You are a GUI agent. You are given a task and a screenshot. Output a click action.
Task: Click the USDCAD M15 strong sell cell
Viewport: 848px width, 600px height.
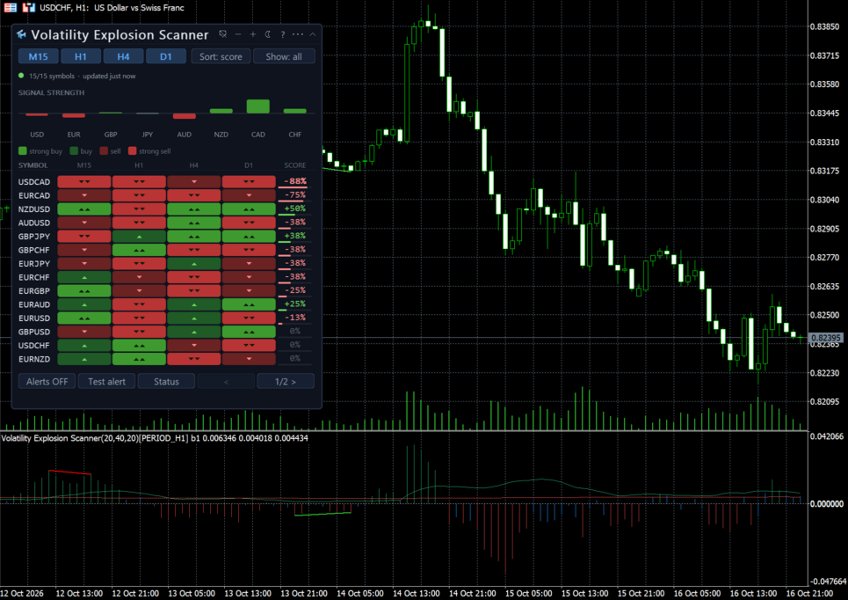tap(84, 182)
